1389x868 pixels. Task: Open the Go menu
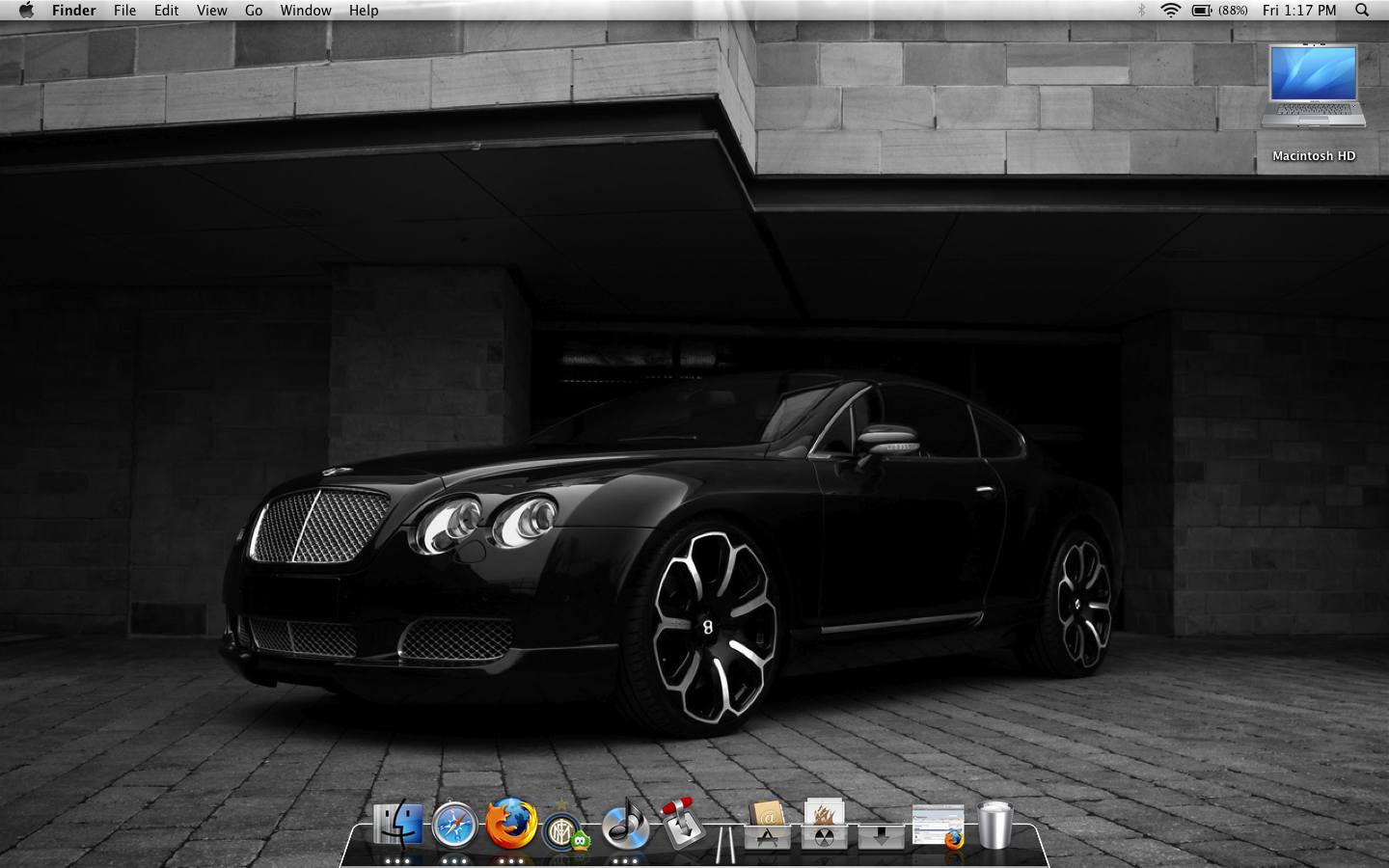click(x=254, y=11)
